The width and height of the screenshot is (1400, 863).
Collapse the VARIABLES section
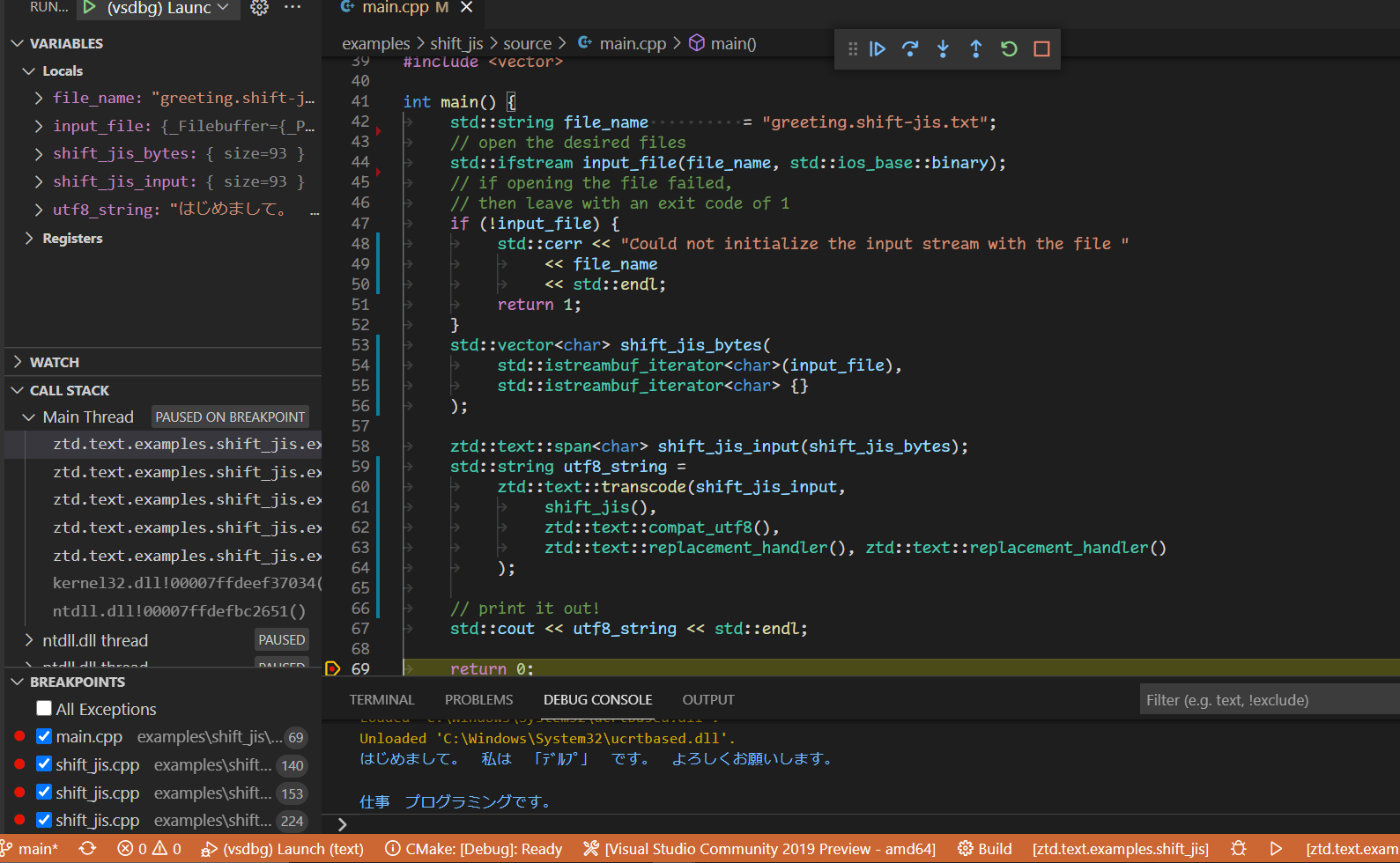point(18,43)
